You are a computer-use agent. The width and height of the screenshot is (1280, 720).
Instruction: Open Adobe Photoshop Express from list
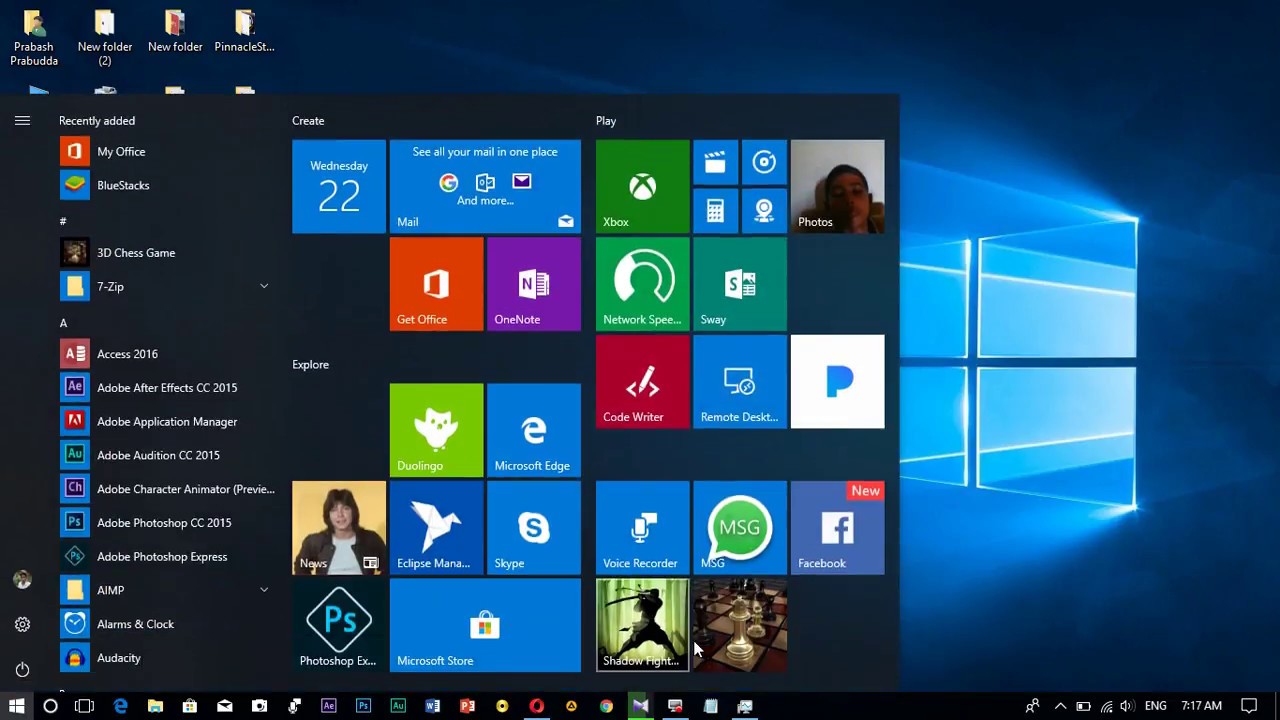(167, 557)
